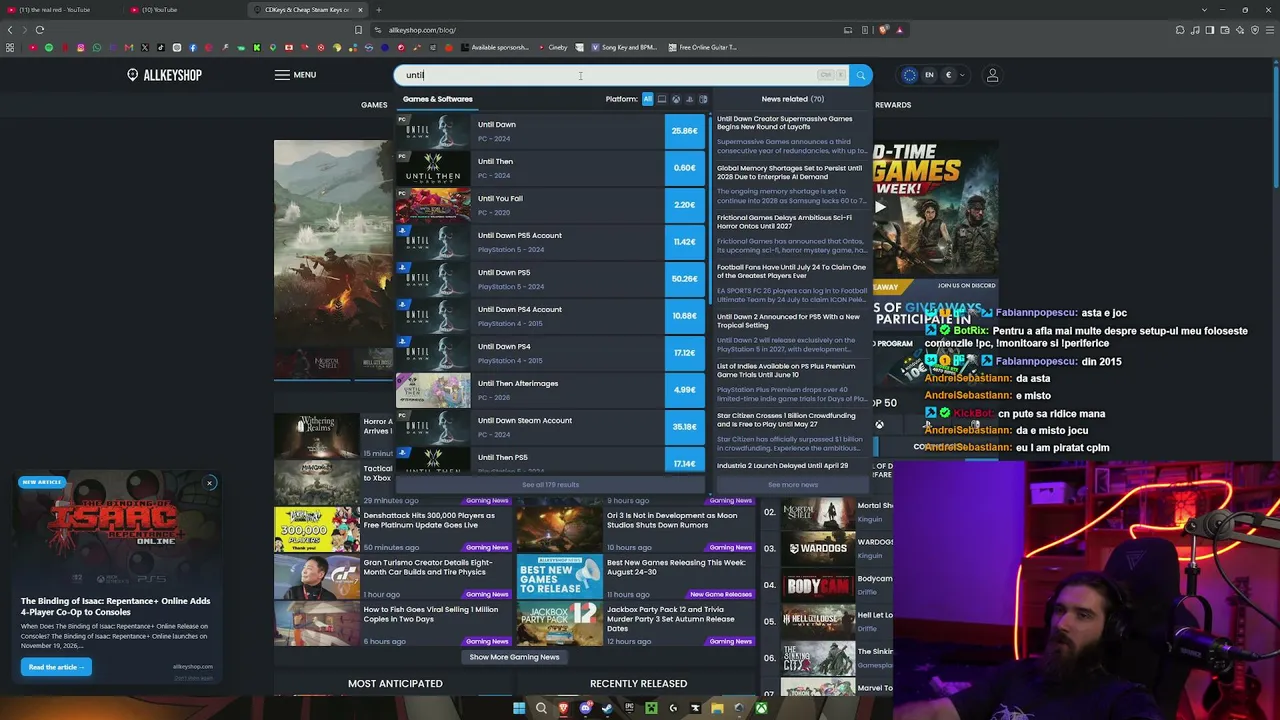Viewport: 1280px width, 720px height.
Task: Open Minecraft from the taskbar
Action: 651,708
